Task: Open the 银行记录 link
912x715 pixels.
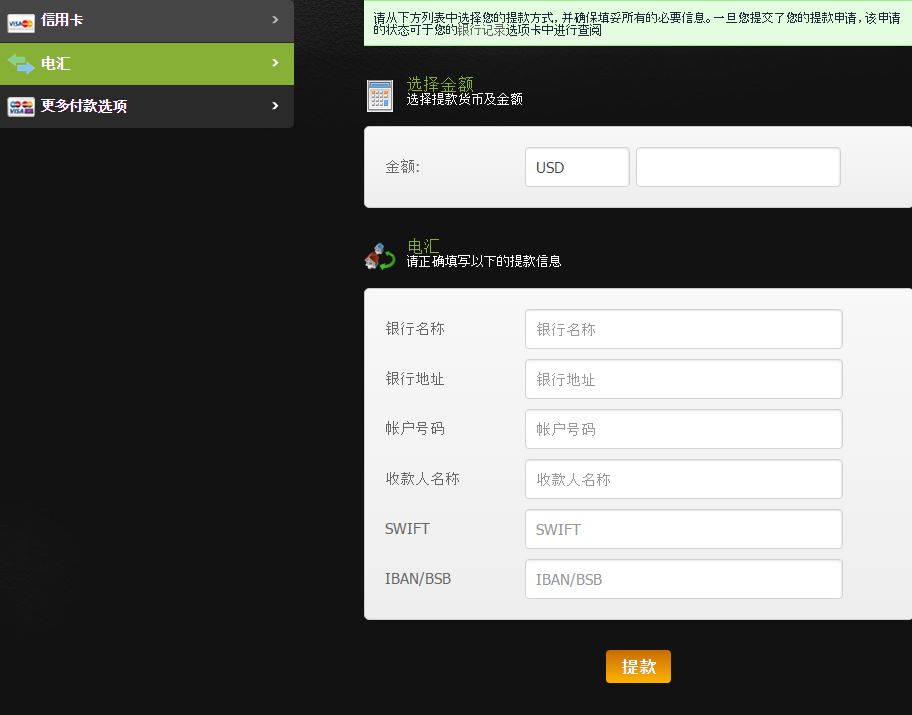Action: pyautogui.click(x=481, y=30)
